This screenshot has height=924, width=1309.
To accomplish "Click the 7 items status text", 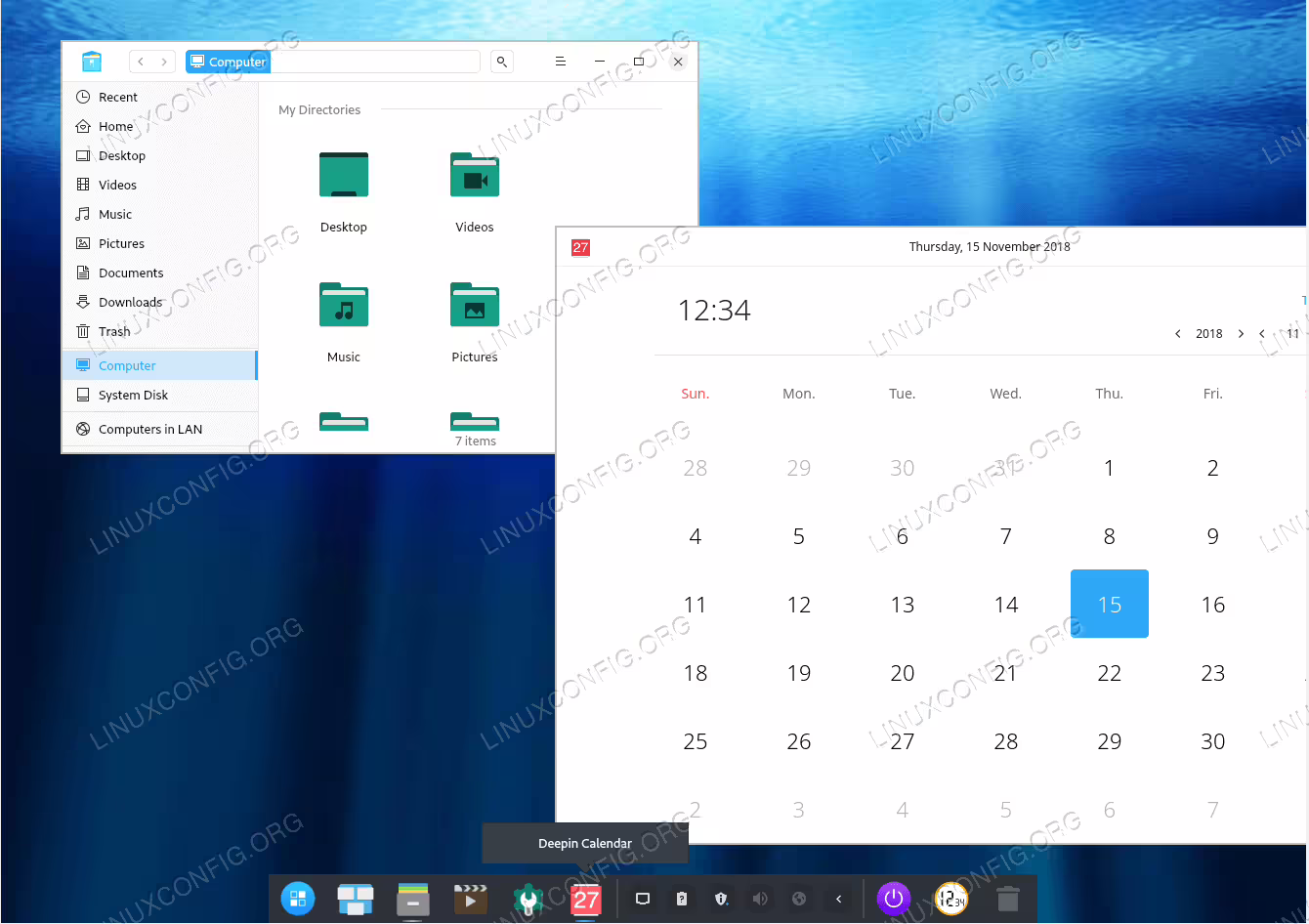I will point(476,441).
